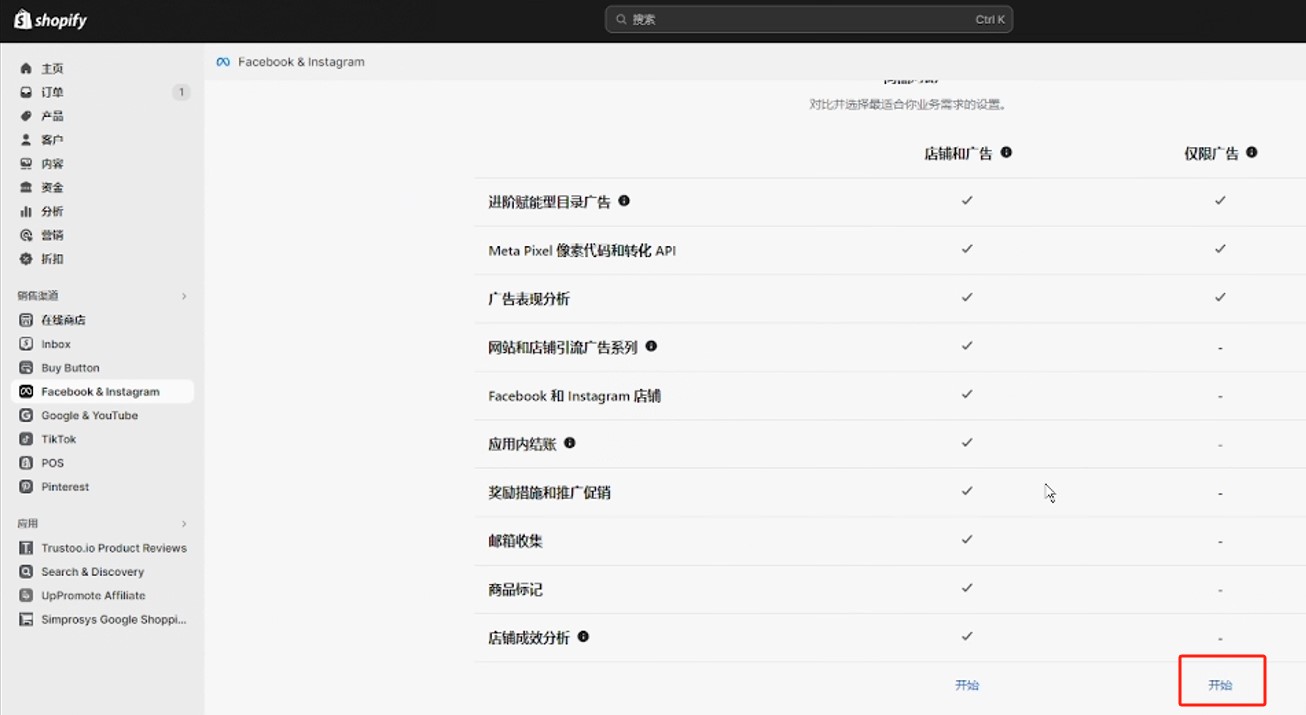Click the row label 商品标记
This screenshot has height=715, width=1306.
[x=515, y=590]
